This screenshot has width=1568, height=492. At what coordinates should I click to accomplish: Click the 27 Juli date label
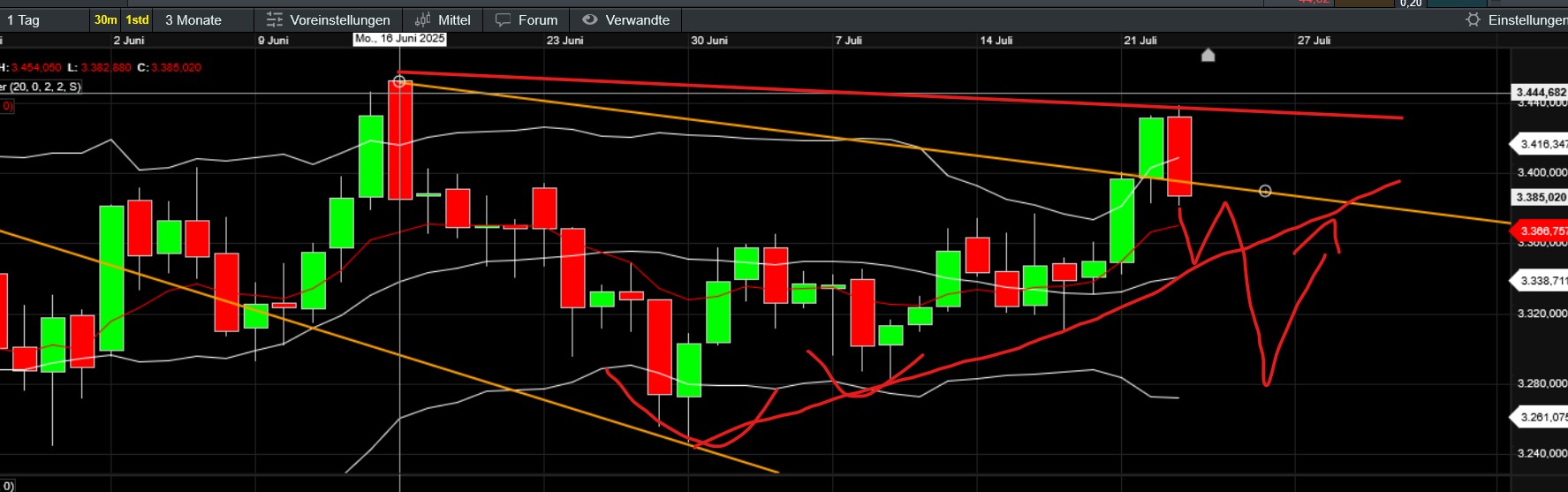[x=1314, y=41]
